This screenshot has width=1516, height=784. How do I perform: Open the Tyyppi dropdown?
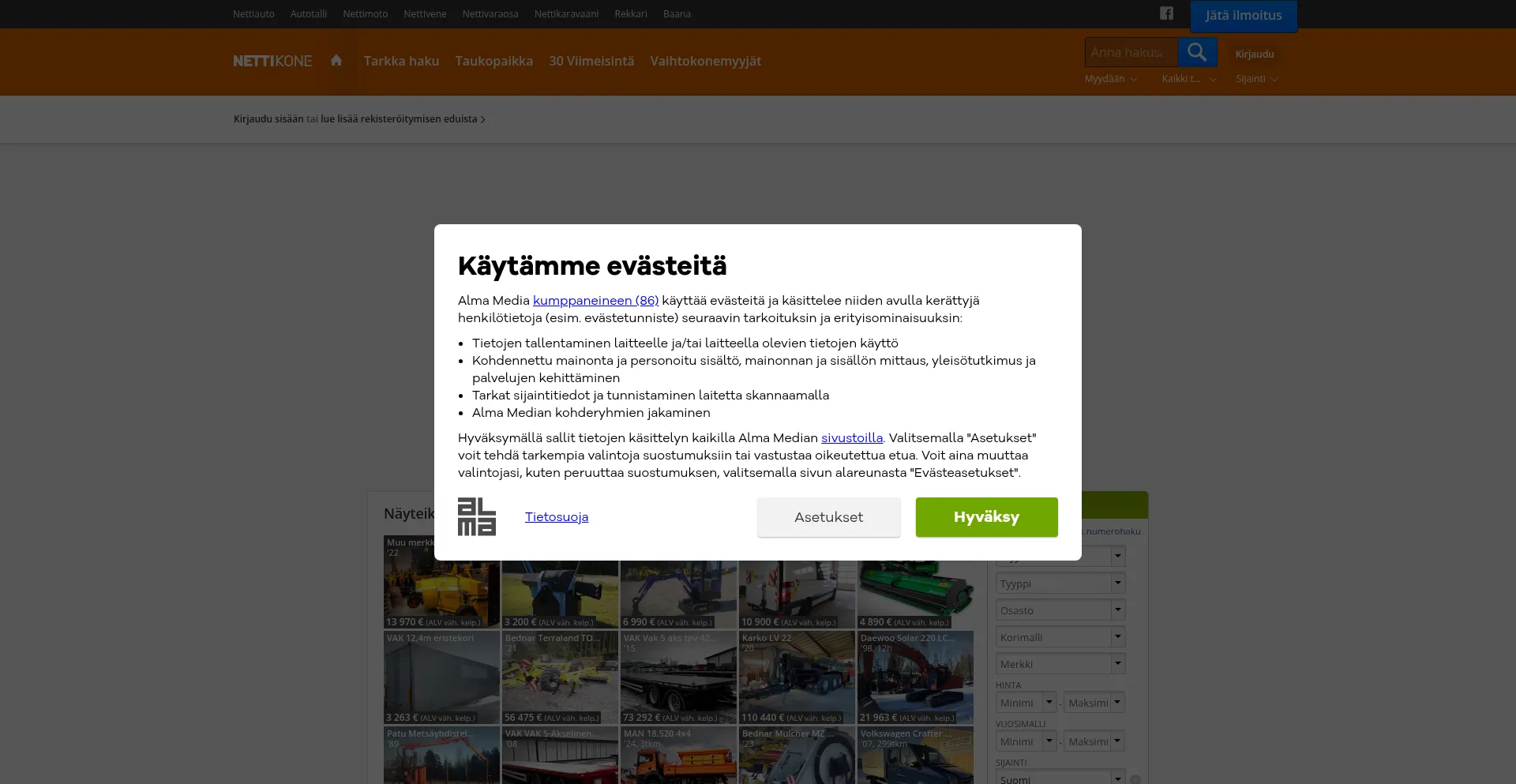click(1060, 583)
